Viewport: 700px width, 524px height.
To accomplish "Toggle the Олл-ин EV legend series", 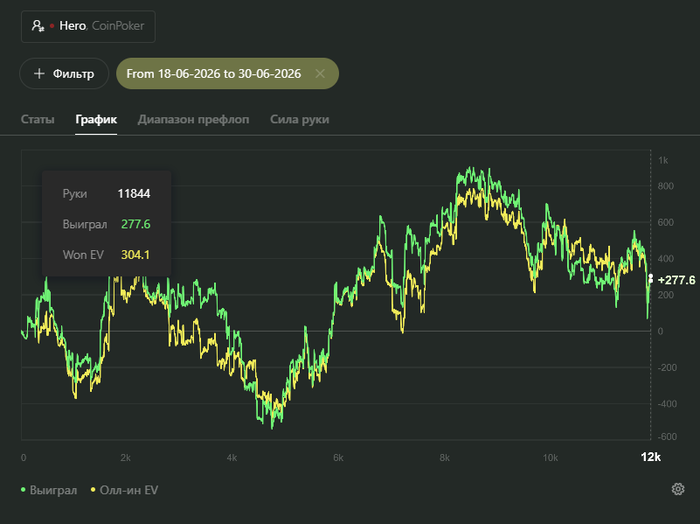I will click(x=124, y=490).
